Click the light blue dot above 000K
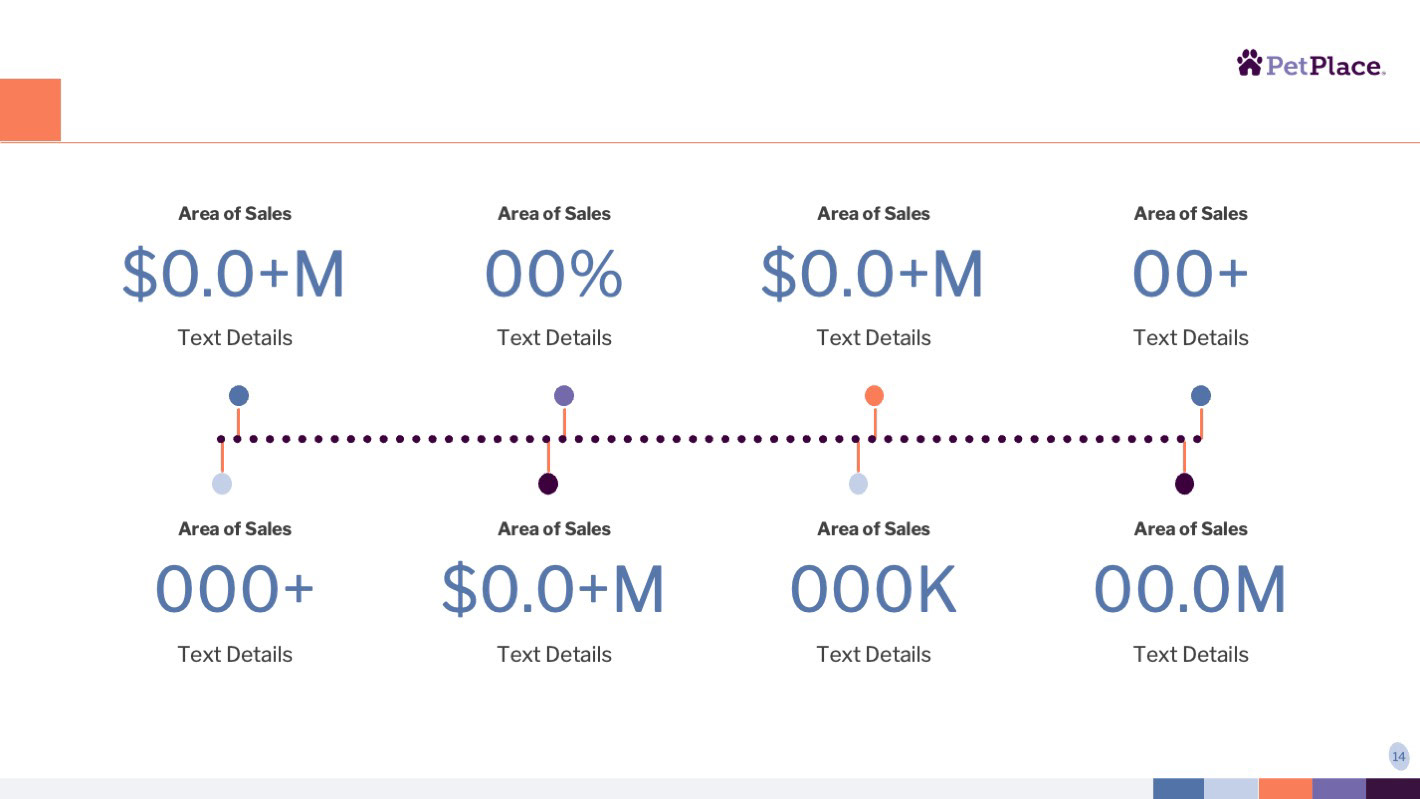Image resolution: width=1420 pixels, height=799 pixels. (858, 484)
